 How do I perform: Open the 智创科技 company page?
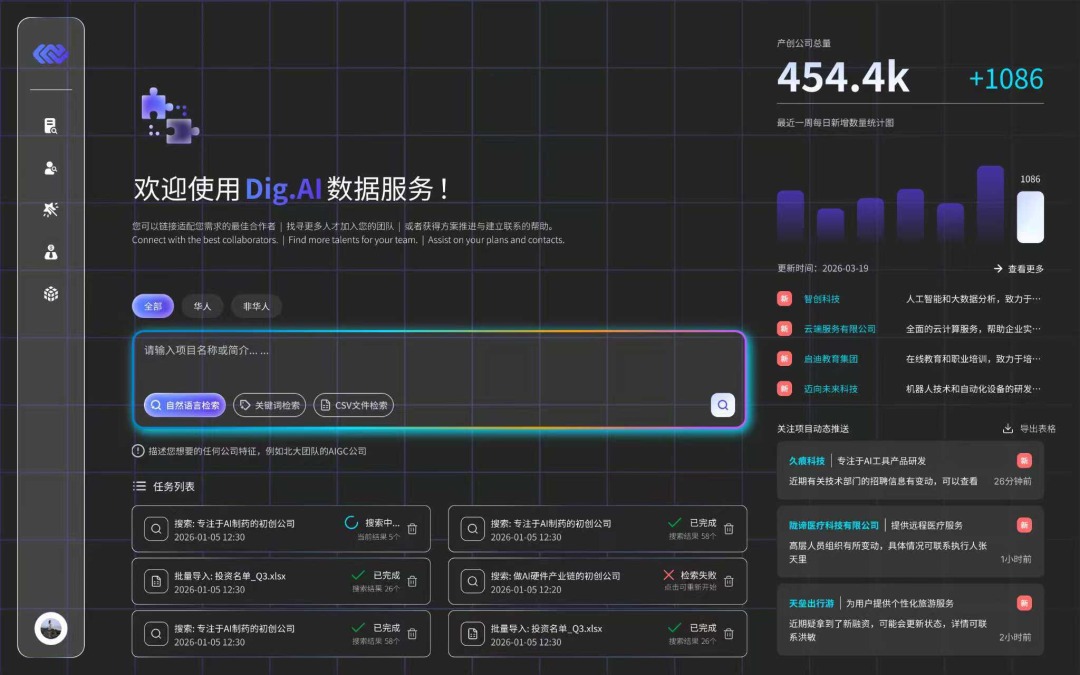[x=822, y=298]
